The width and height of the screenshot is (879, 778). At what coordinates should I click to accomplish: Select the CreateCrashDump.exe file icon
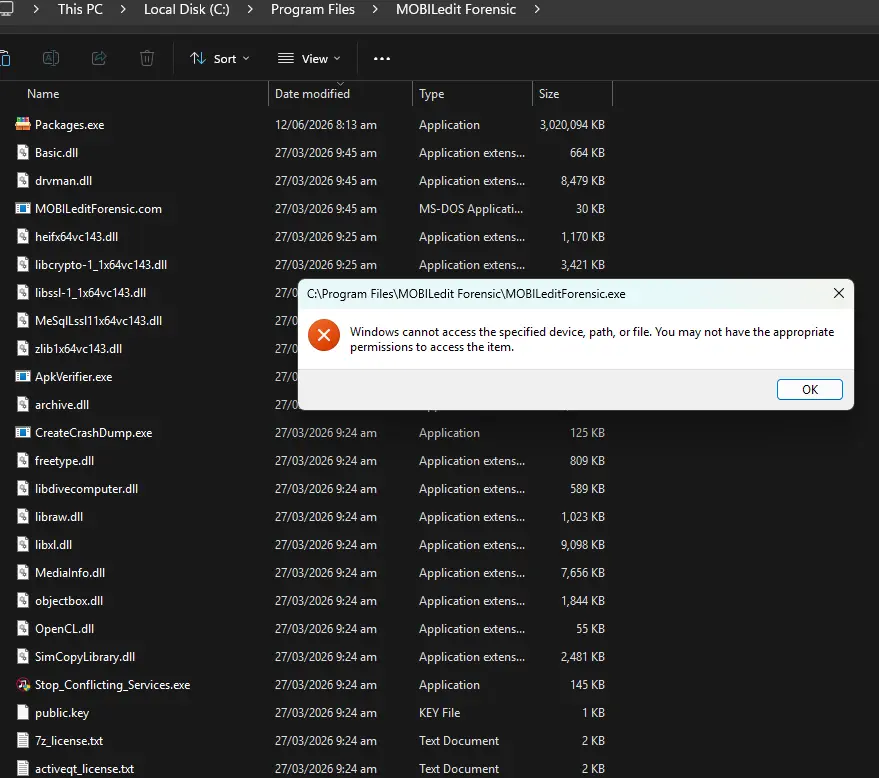(x=23, y=433)
